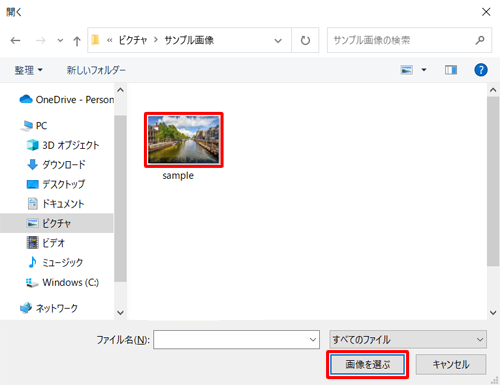
Task: Select サンプル画像 in the address breadcrumb
Action: tap(189, 40)
